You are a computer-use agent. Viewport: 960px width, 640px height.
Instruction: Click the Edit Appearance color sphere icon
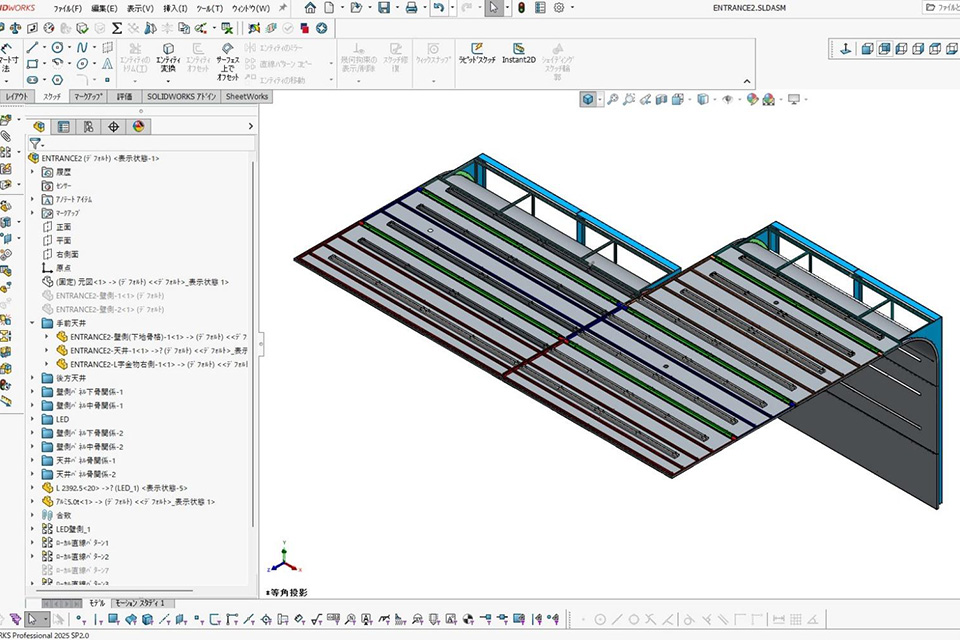click(x=753, y=99)
